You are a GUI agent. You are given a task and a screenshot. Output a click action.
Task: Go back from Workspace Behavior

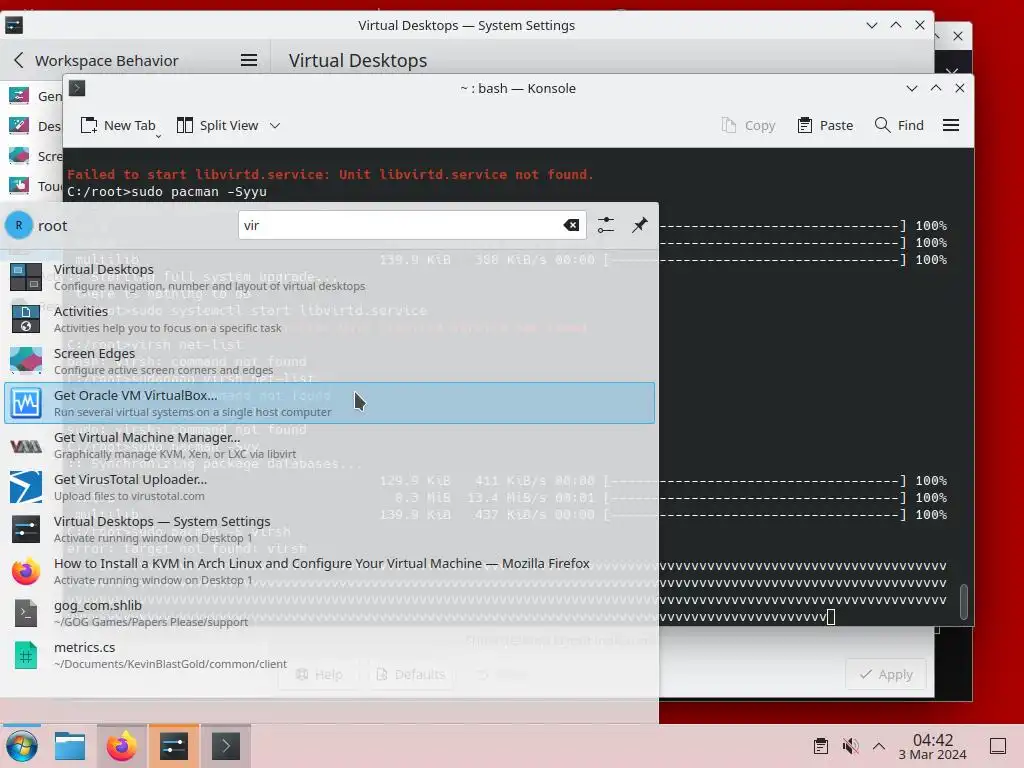tap(19, 60)
